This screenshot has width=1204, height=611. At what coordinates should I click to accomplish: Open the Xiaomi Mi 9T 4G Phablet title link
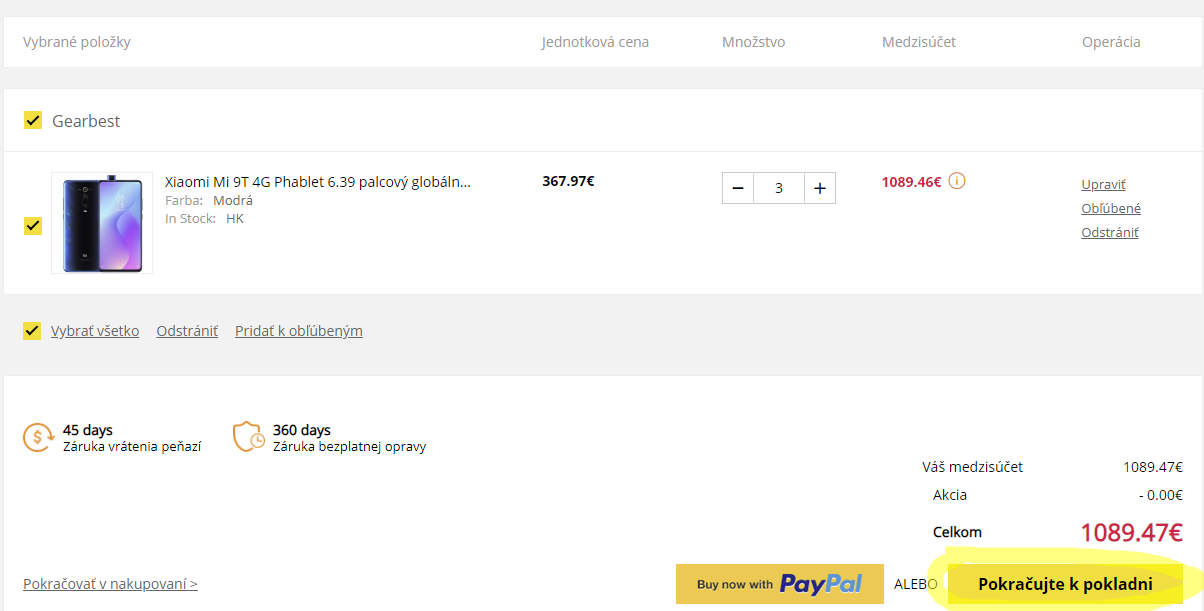(x=317, y=182)
